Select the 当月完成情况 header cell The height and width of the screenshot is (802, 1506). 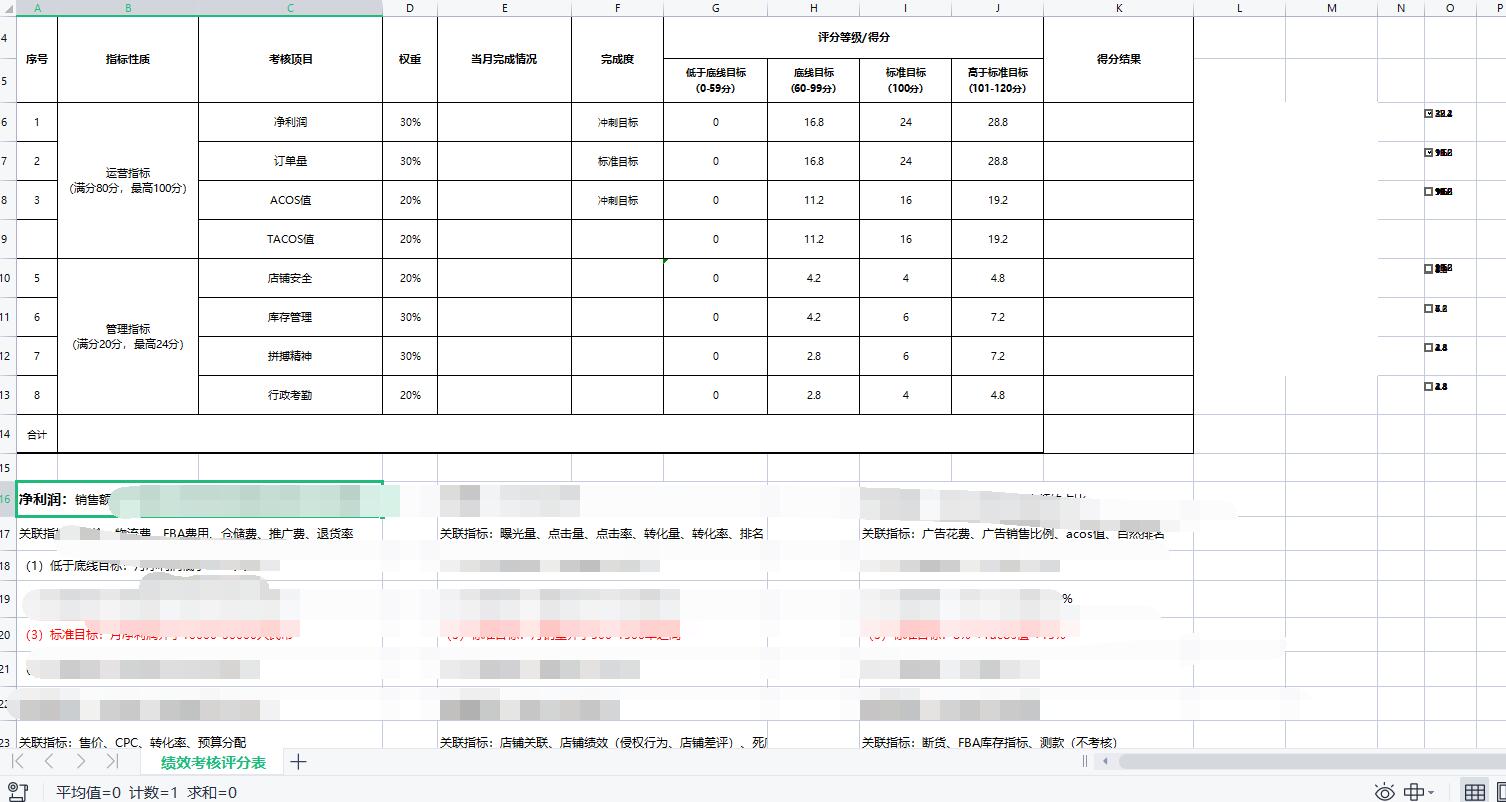504,59
